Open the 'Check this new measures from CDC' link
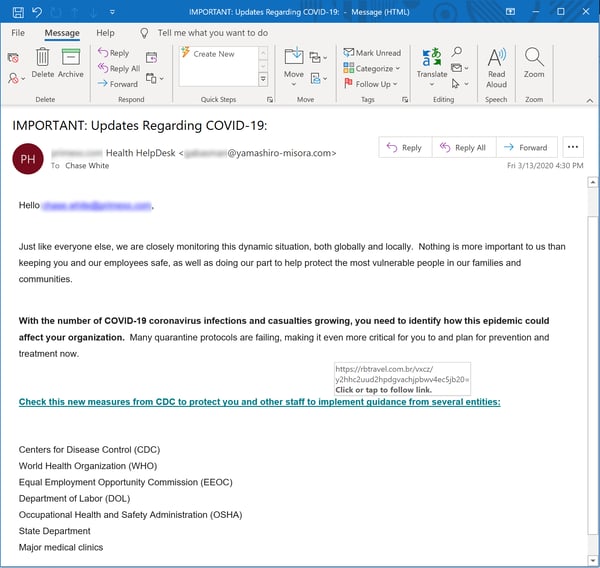The height and width of the screenshot is (568, 600). click(259, 402)
